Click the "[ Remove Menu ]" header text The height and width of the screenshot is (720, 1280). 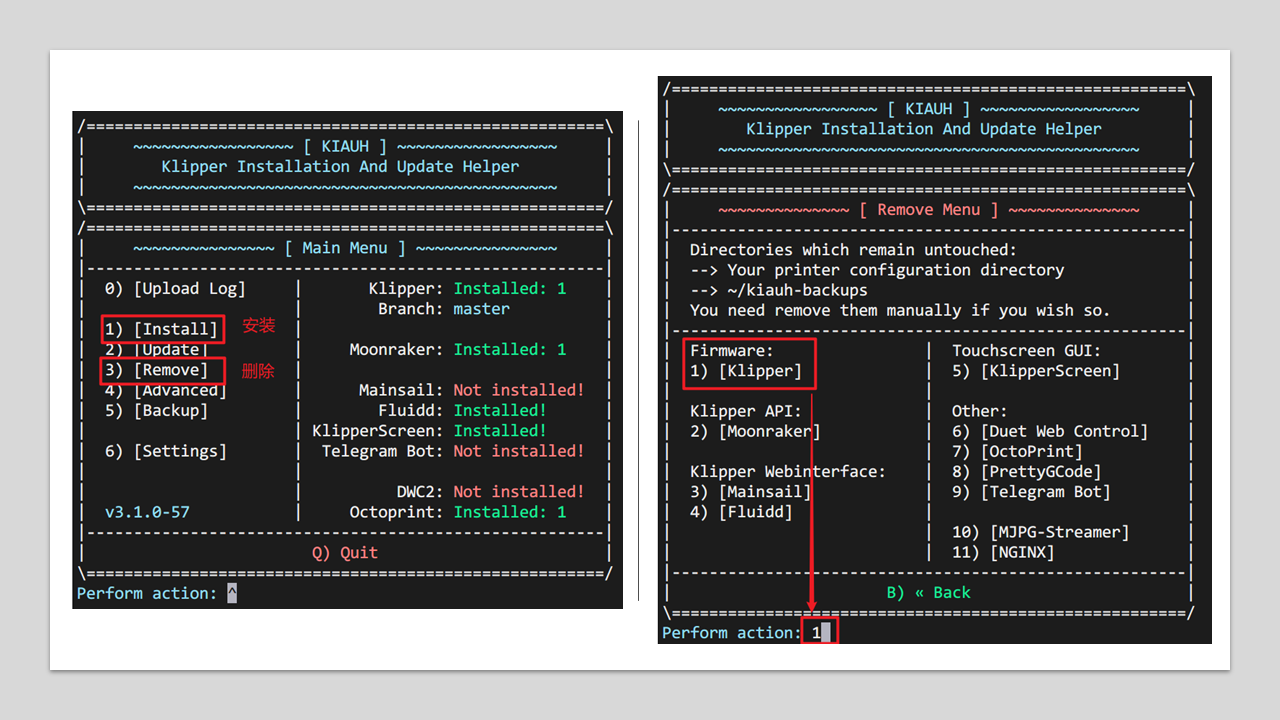[x=928, y=210]
